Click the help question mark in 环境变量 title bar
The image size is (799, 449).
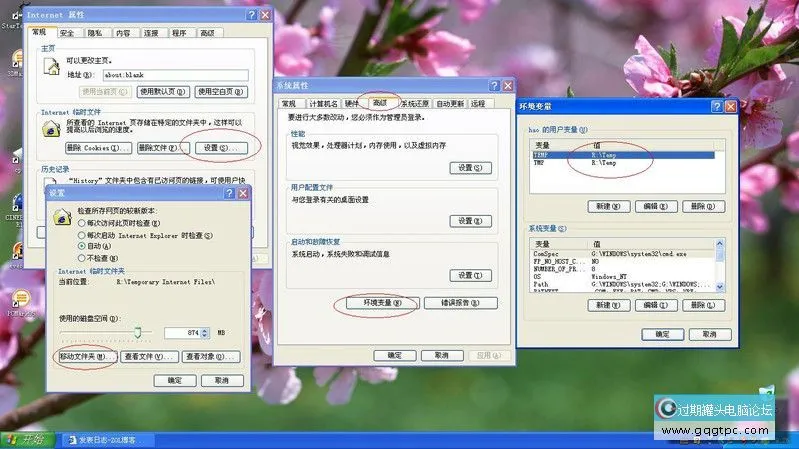pyautogui.click(x=716, y=106)
